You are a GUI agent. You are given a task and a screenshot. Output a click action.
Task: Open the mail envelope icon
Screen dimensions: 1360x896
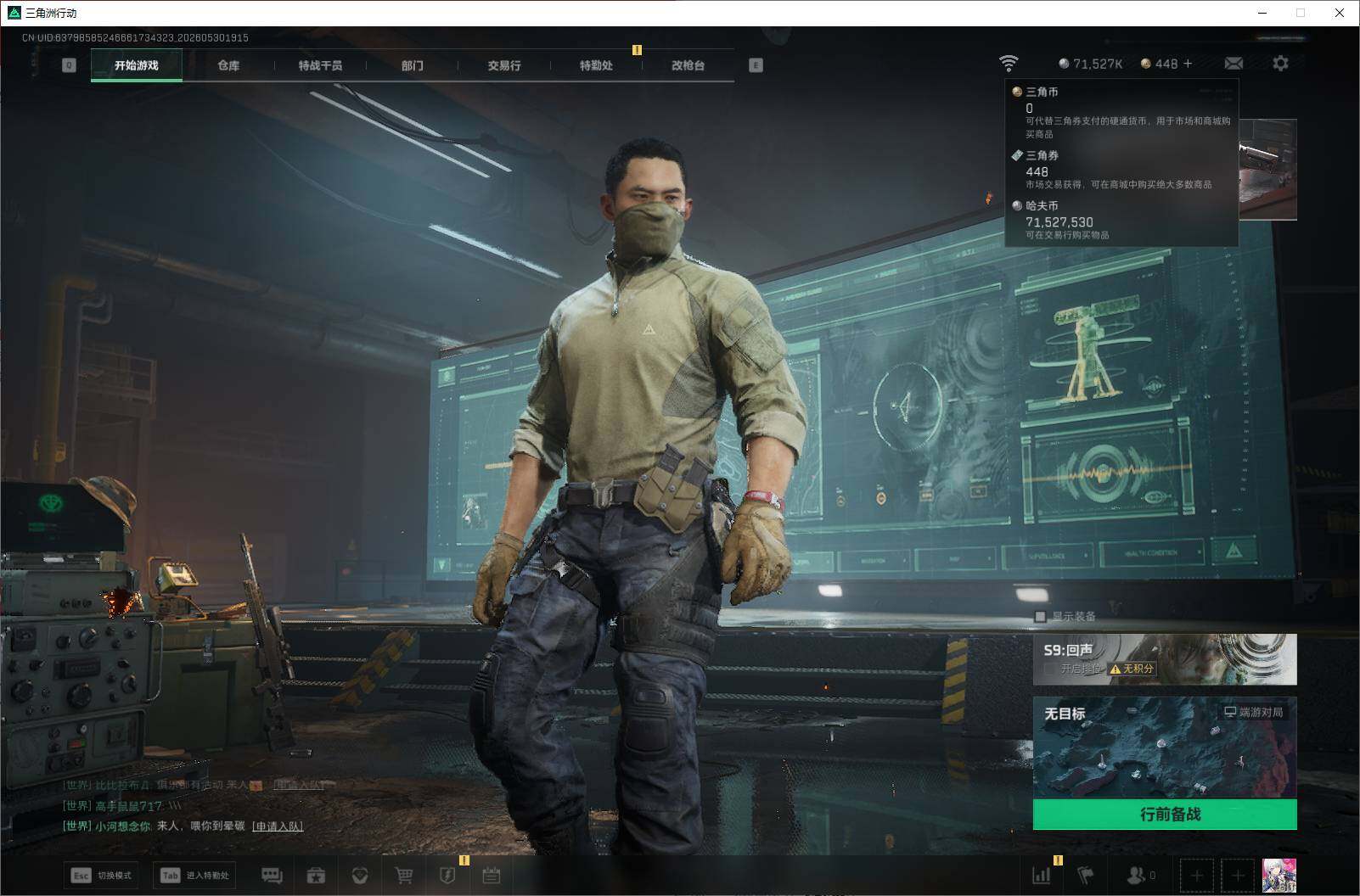pyautogui.click(x=1234, y=64)
